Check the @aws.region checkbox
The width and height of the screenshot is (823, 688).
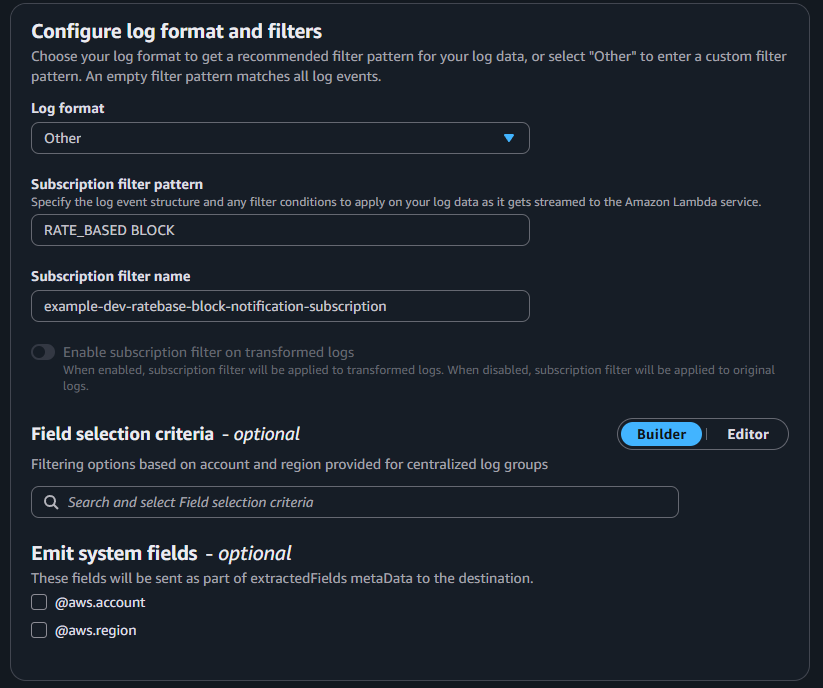coord(39,630)
